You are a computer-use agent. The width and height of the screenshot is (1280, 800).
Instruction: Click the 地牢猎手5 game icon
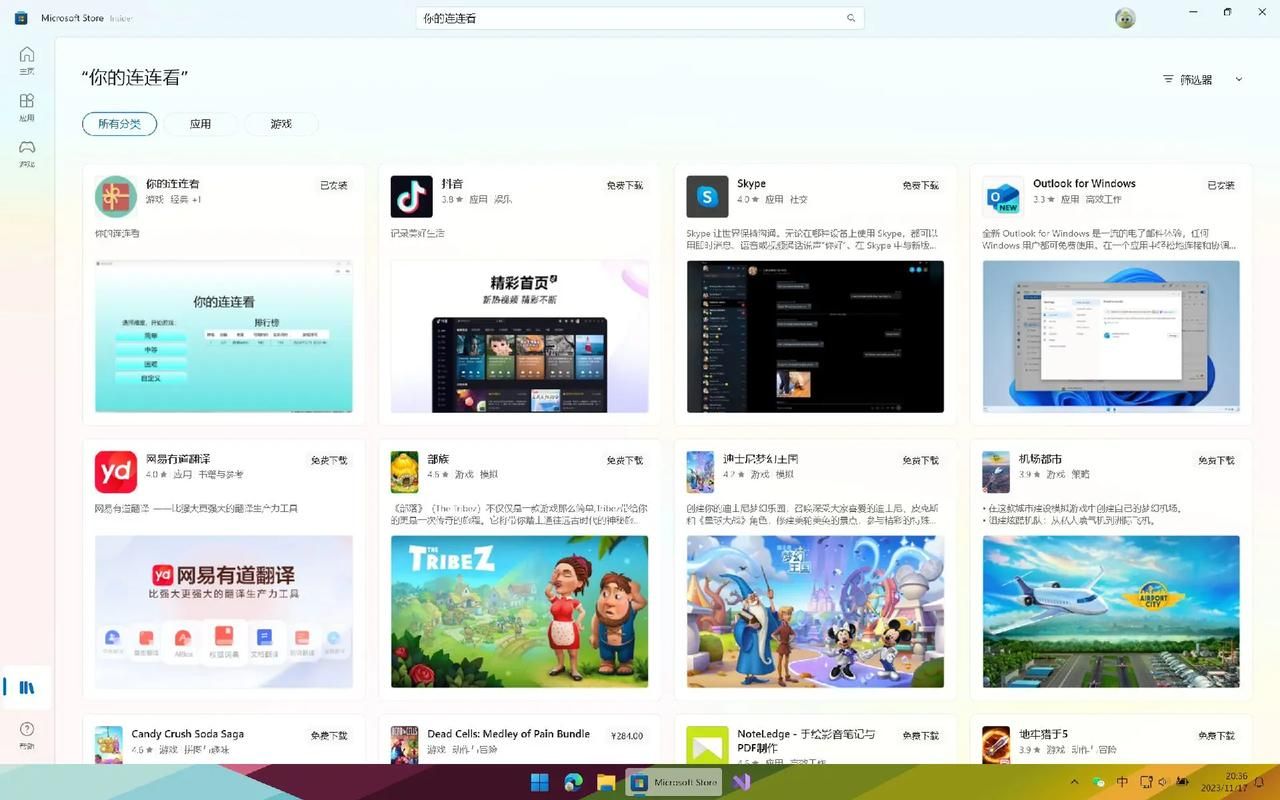(x=996, y=745)
